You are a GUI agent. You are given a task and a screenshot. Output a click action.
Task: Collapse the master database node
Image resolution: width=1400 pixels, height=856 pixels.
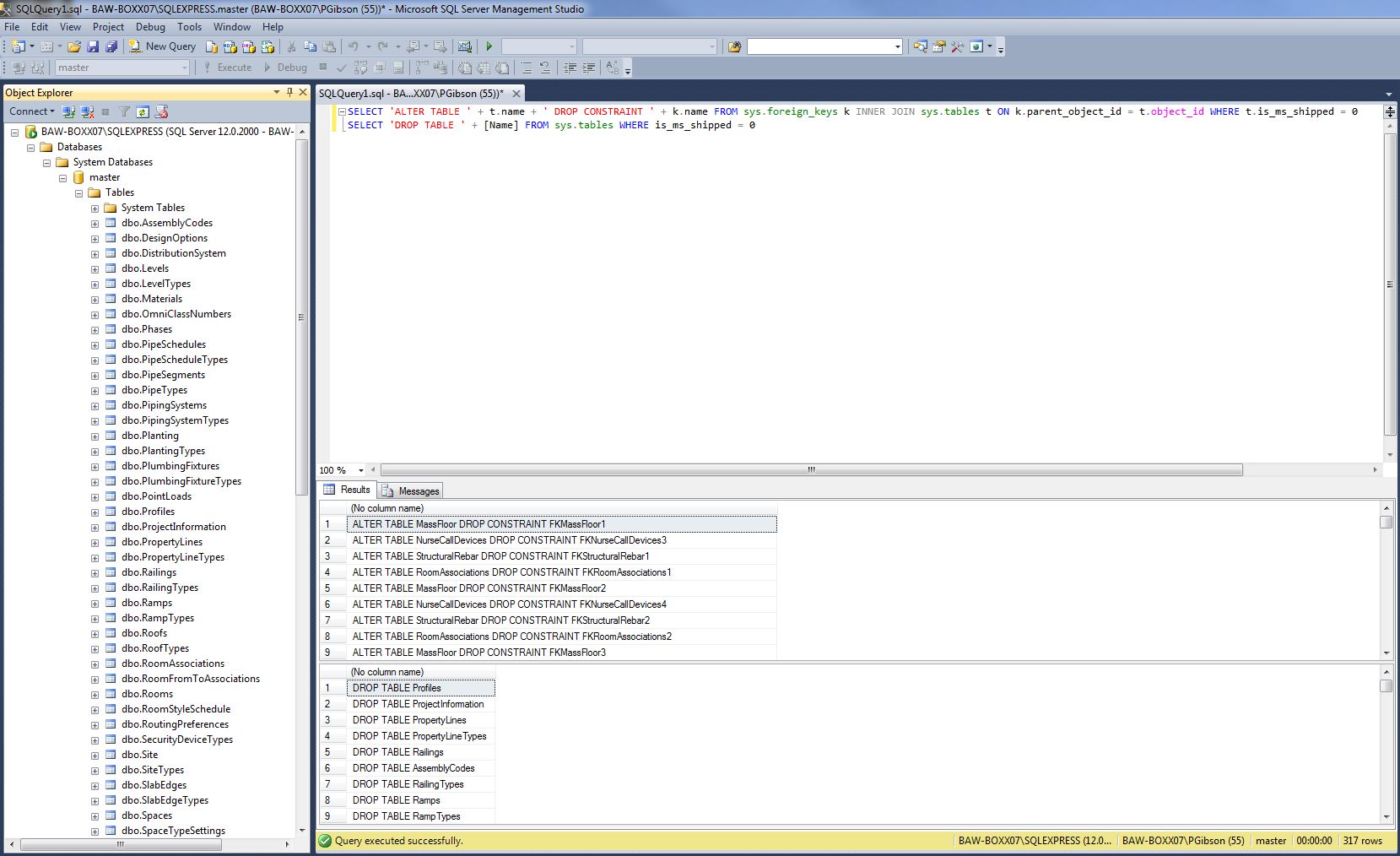pyautogui.click(x=63, y=177)
